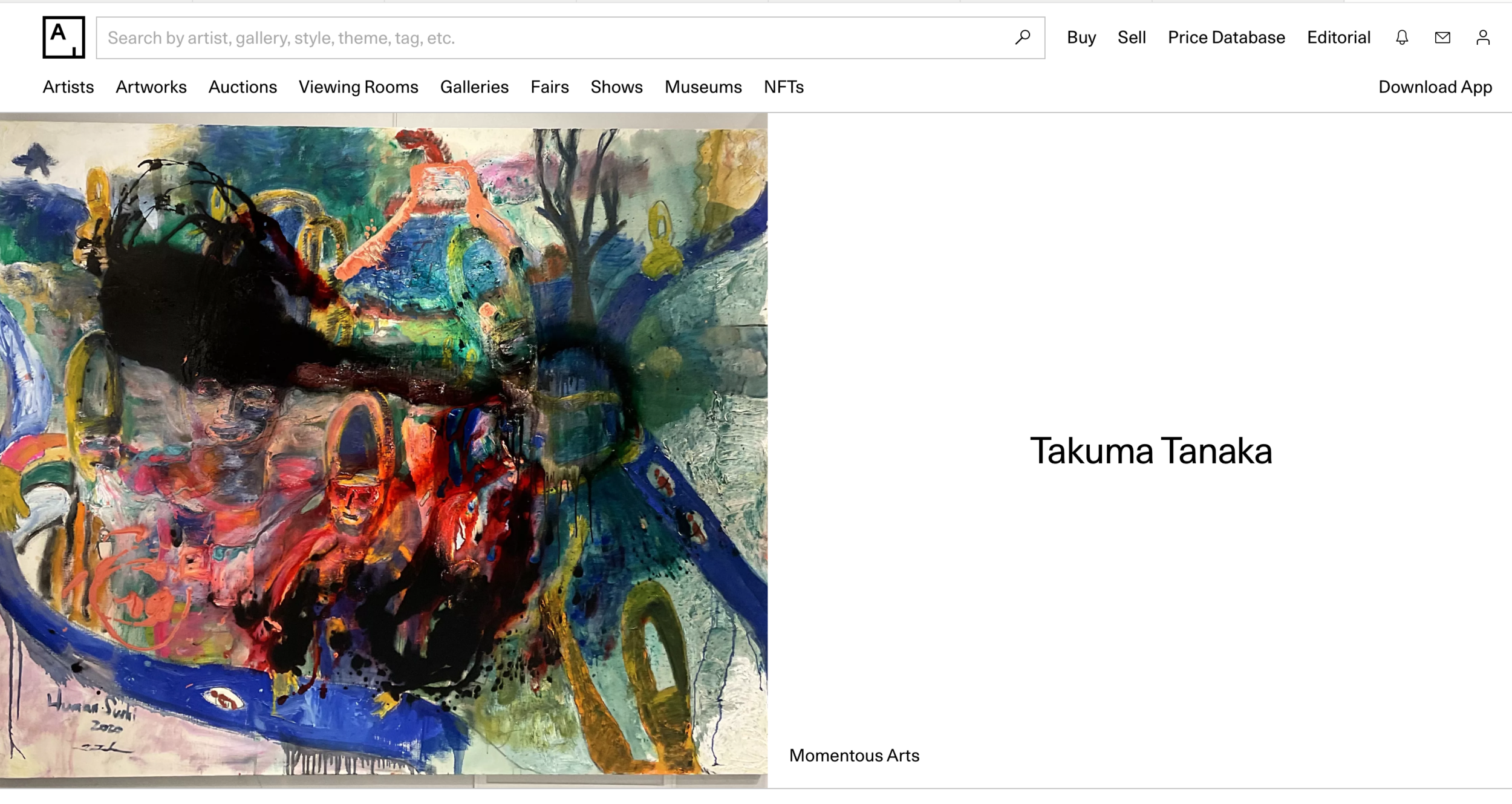Explore Viewing Rooms
Image resolution: width=1512 pixels, height=804 pixels.
tap(357, 87)
